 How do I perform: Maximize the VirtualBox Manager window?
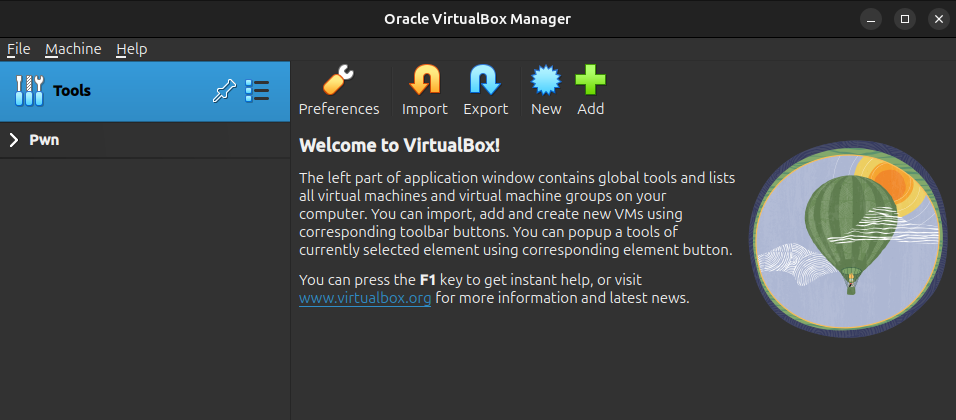coord(905,20)
